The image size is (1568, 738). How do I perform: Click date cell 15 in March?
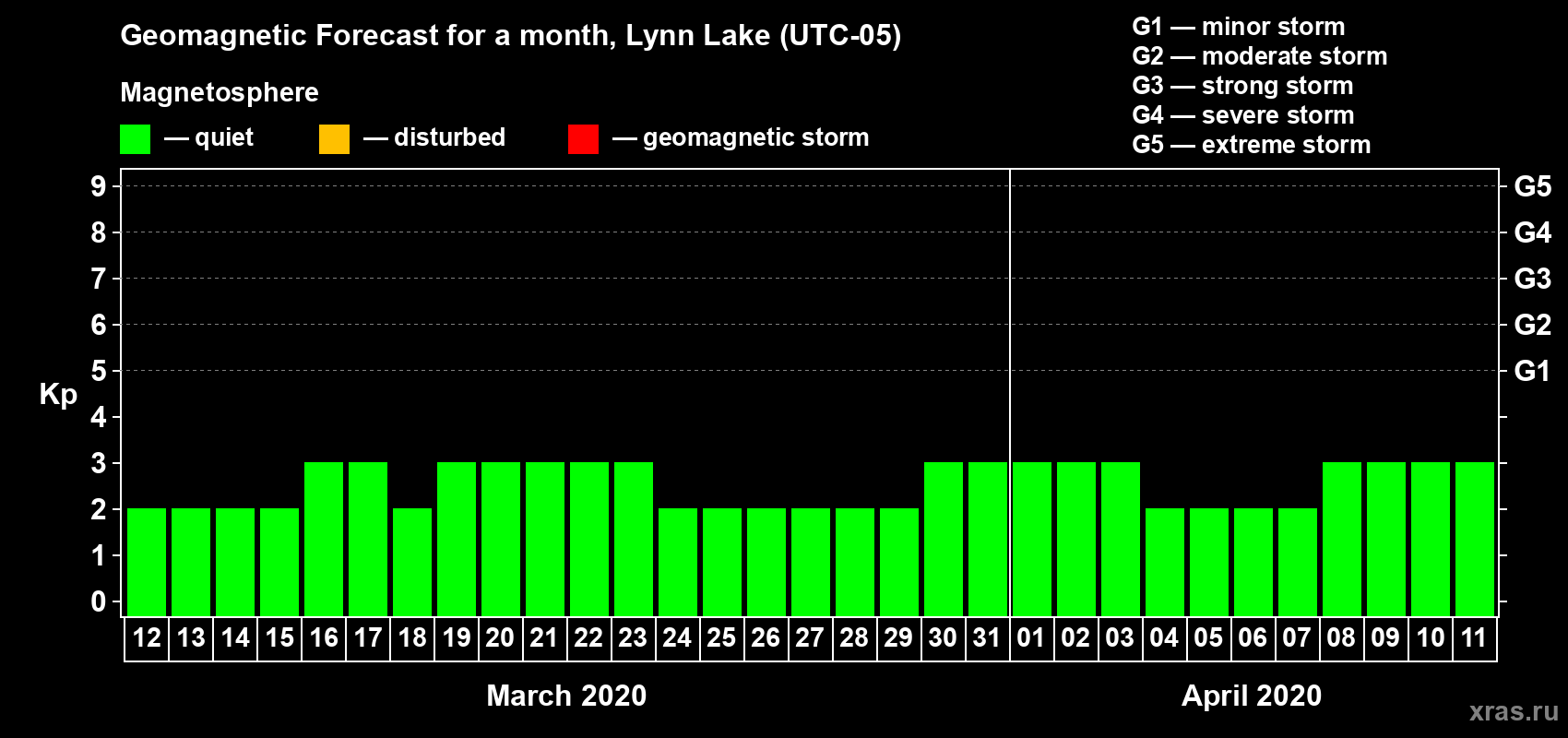coord(279,638)
